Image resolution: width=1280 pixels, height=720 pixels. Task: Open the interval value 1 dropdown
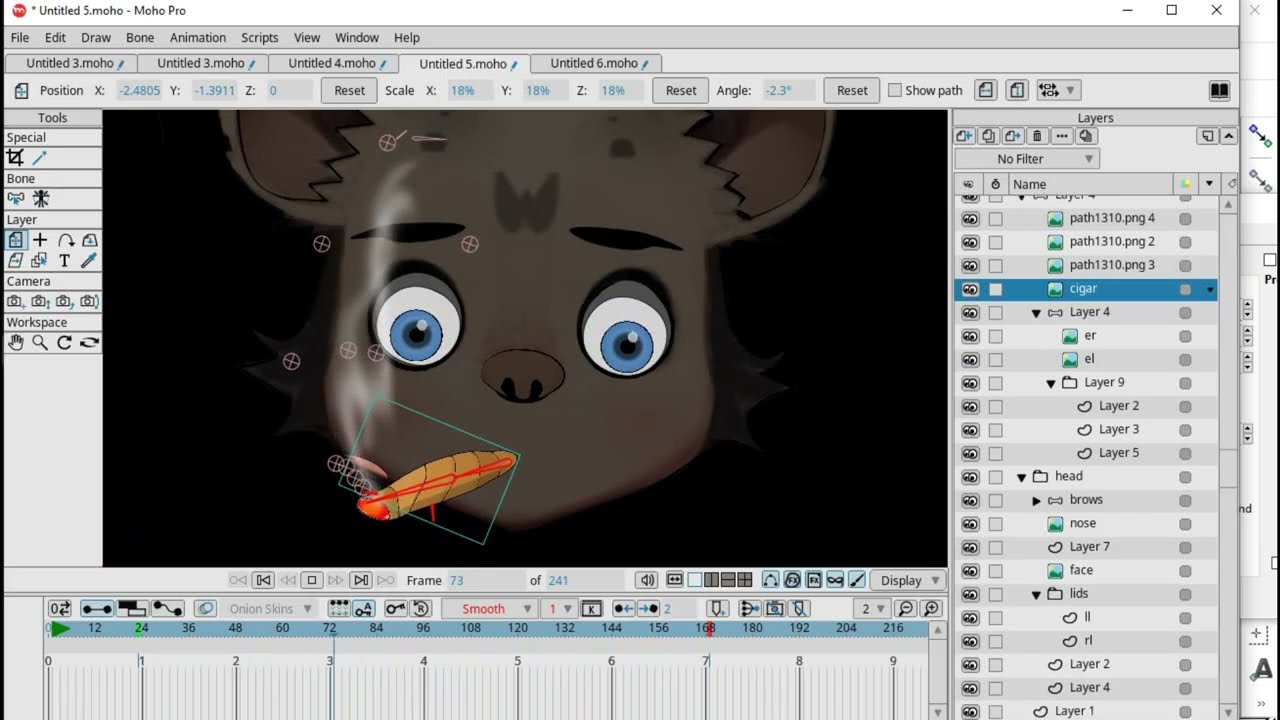pyautogui.click(x=559, y=608)
